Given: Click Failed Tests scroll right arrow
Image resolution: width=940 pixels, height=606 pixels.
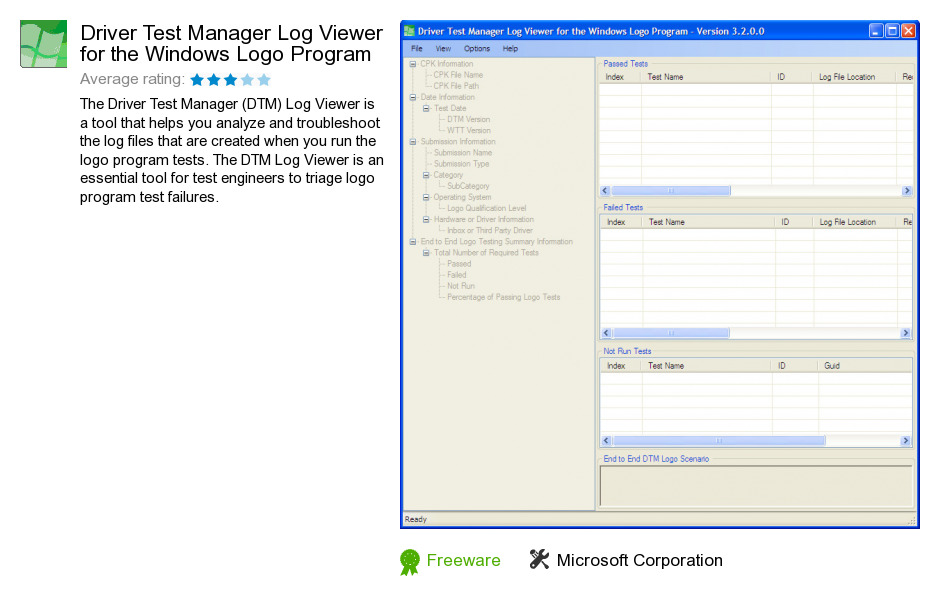Looking at the screenshot, I should coord(906,333).
